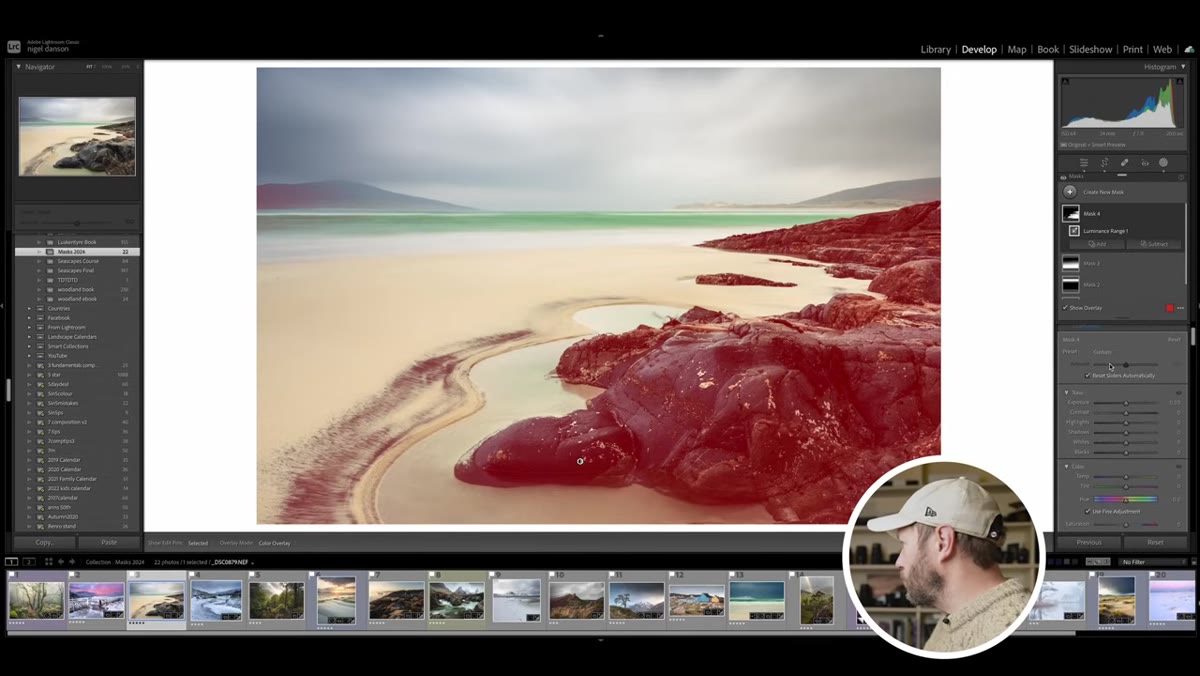This screenshot has height=676, width=1200.
Task: Toggle the Color section visibility switch
Action: pos(1180,466)
